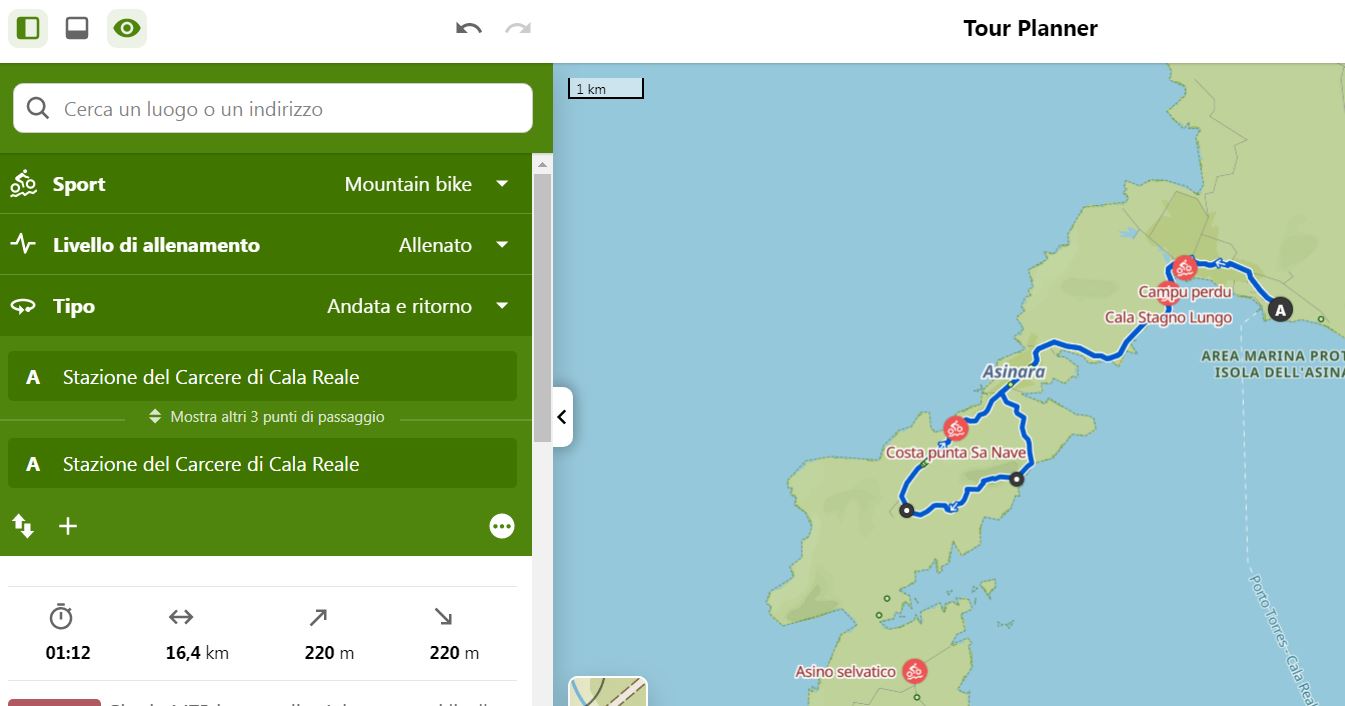This screenshot has height=706, width=1345.
Task: Open the map layer thumbnail
Action: click(x=608, y=693)
